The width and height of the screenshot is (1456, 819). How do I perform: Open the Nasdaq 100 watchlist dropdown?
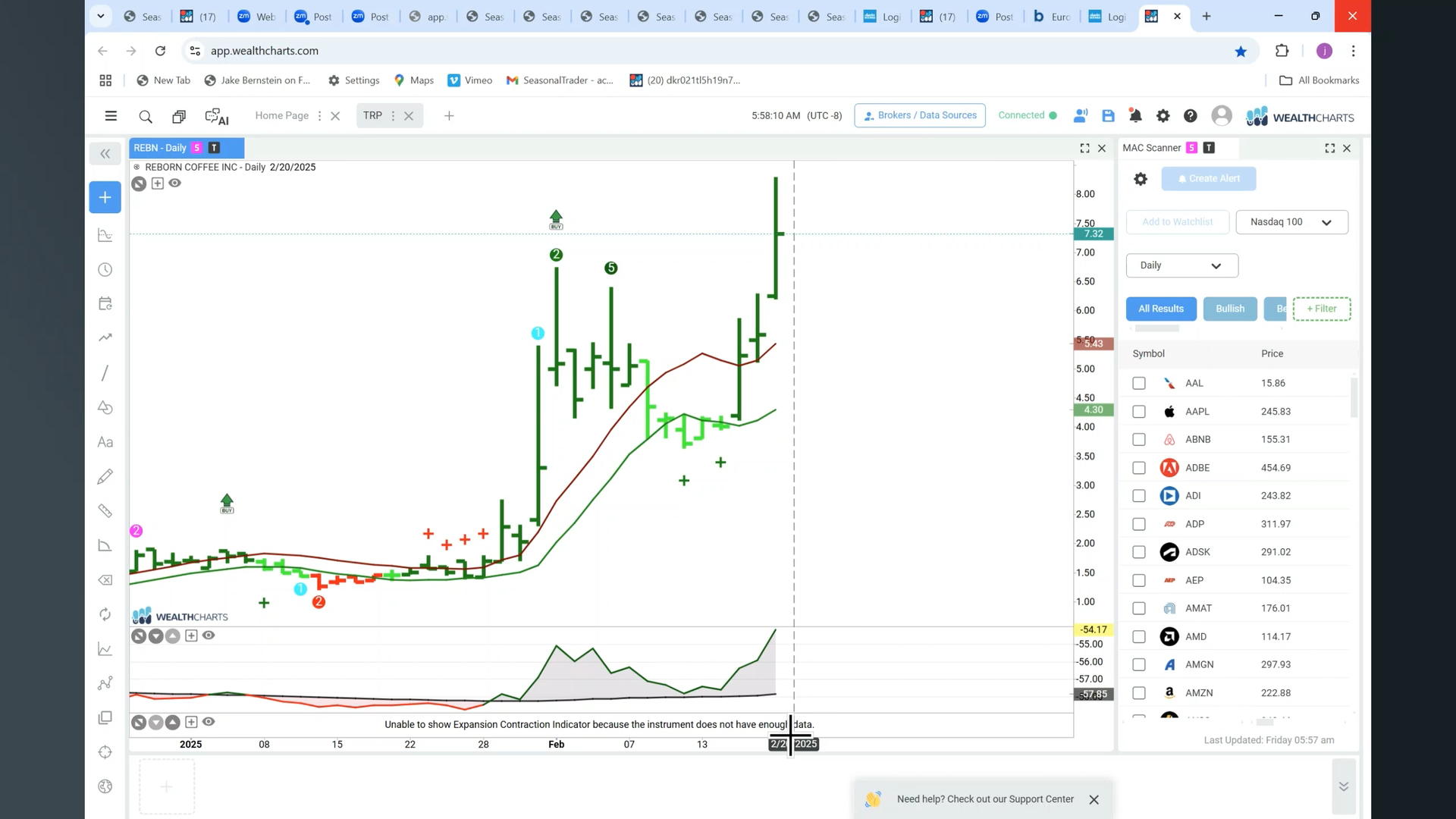click(x=1291, y=222)
